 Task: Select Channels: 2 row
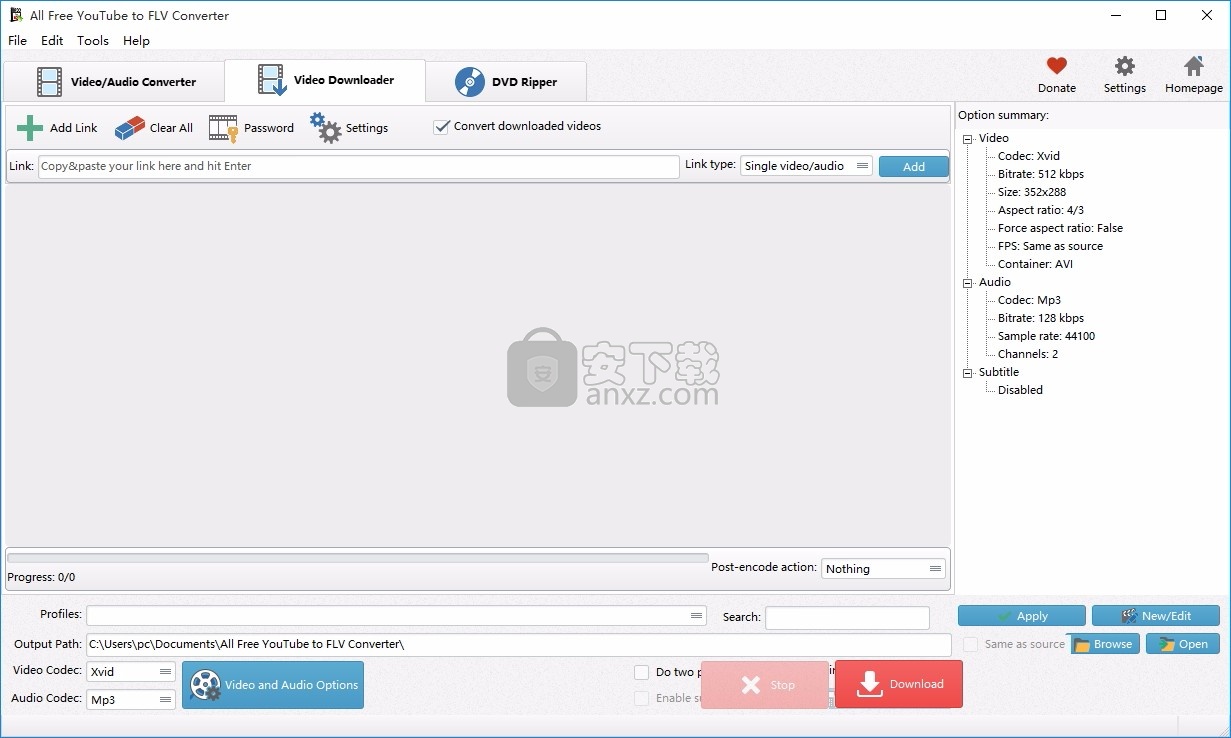tap(1028, 354)
